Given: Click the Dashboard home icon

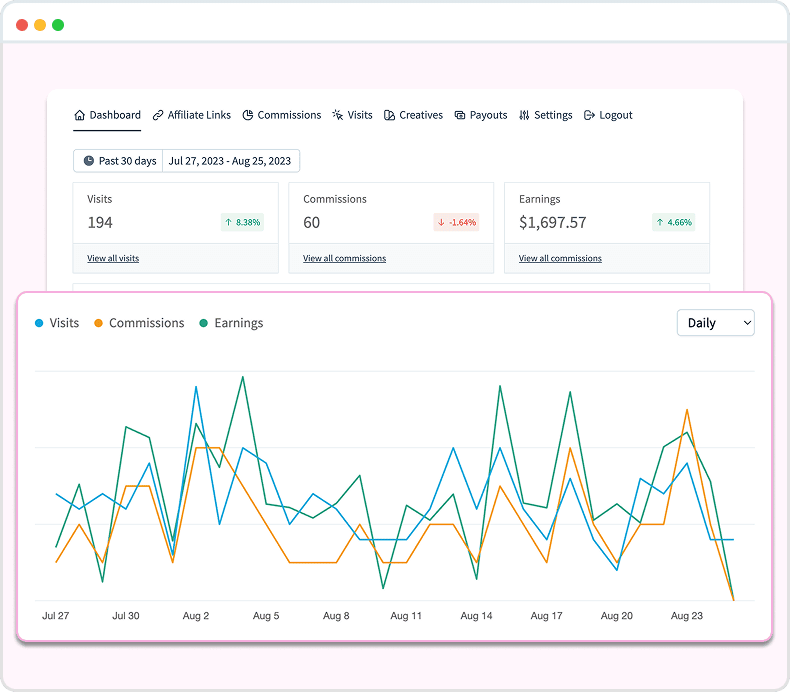Looking at the screenshot, I should click(80, 115).
